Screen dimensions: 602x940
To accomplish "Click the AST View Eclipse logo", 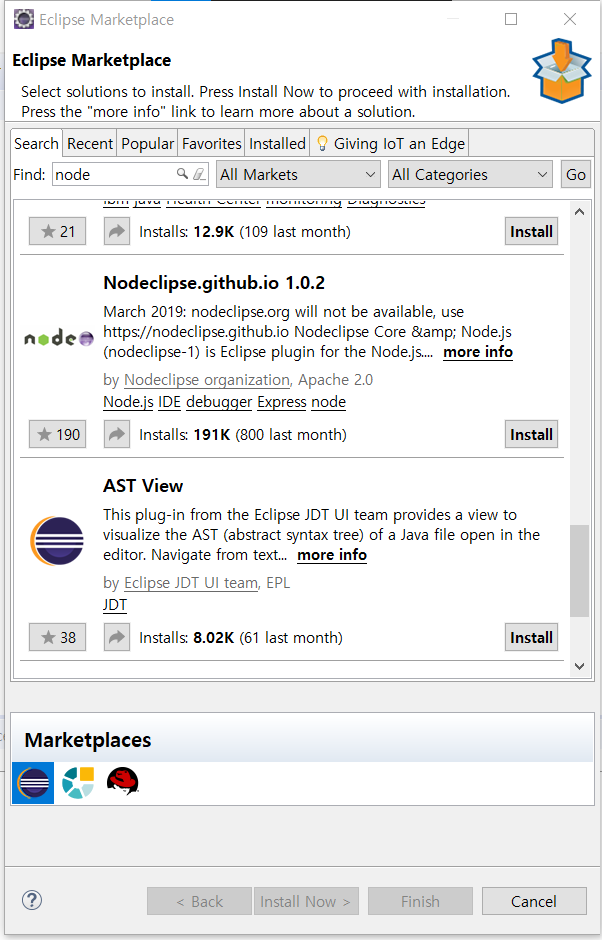I will (x=57, y=541).
